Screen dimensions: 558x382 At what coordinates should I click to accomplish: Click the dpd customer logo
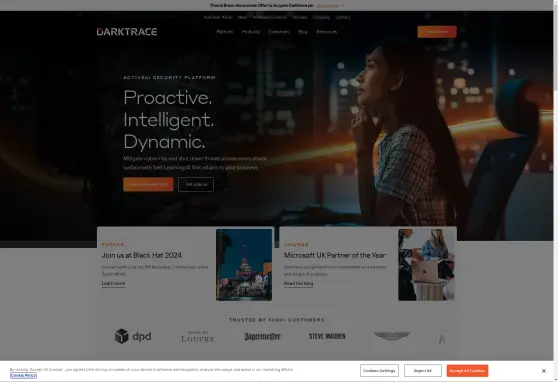133,336
